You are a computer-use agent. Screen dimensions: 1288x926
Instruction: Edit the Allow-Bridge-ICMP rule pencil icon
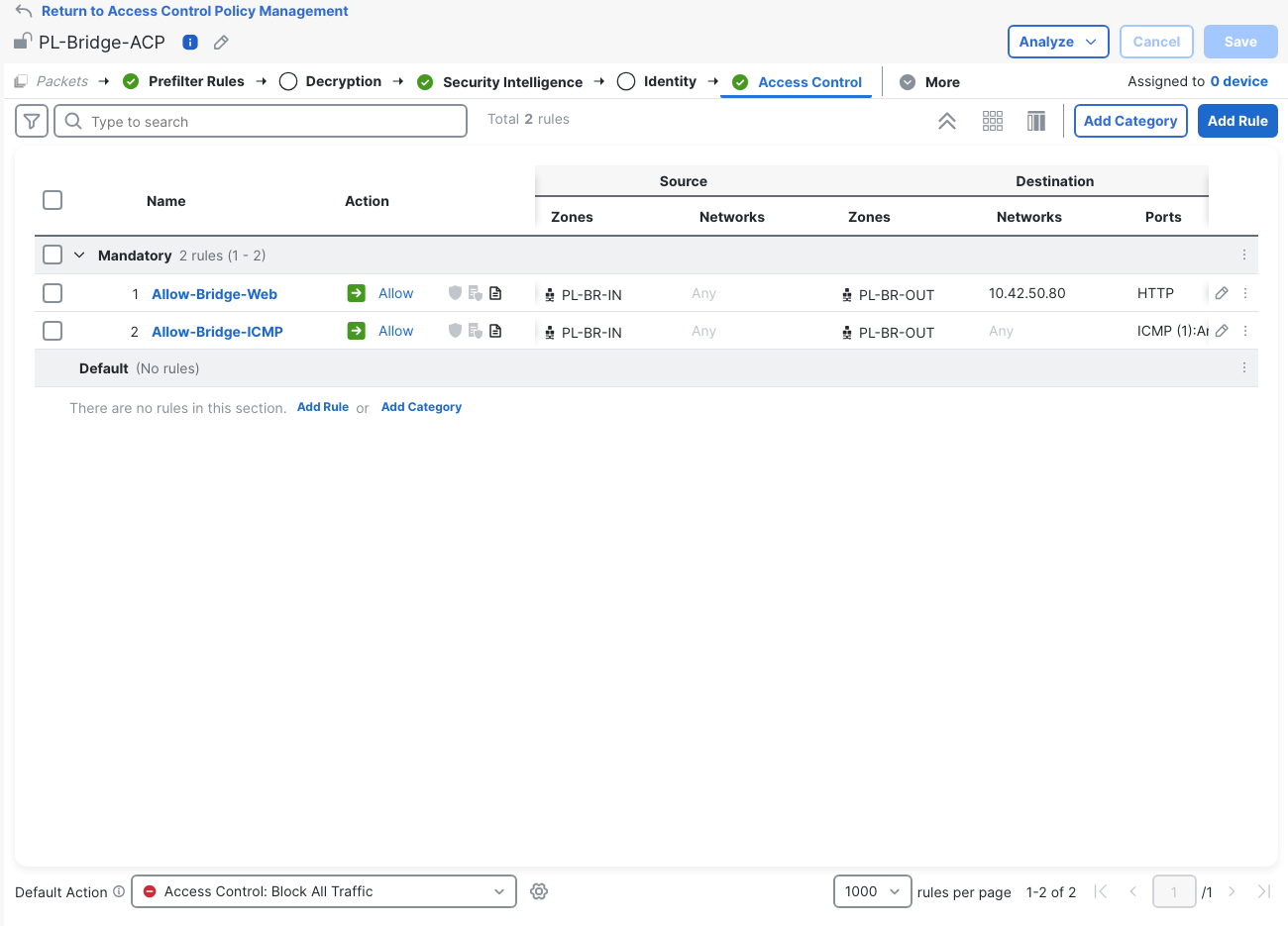pyautogui.click(x=1222, y=331)
